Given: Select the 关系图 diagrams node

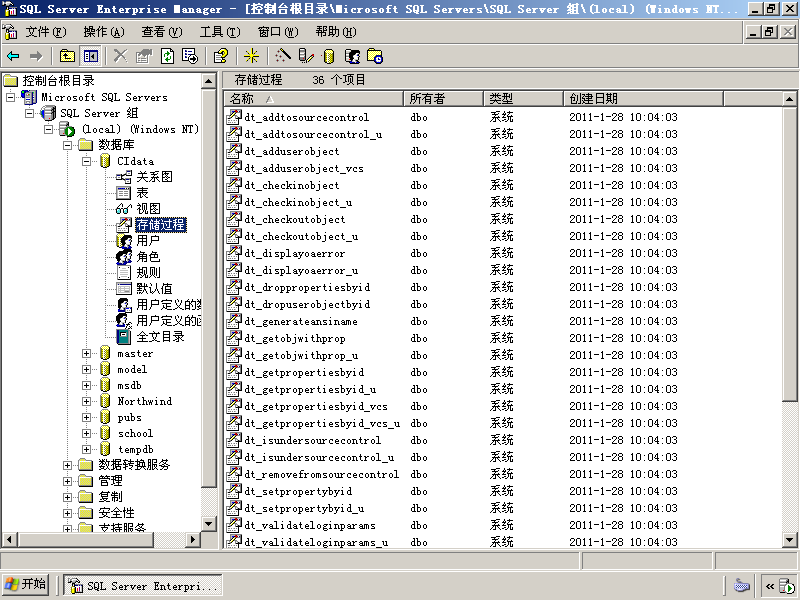Looking at the screenshot, I should [x=154, y=177].
